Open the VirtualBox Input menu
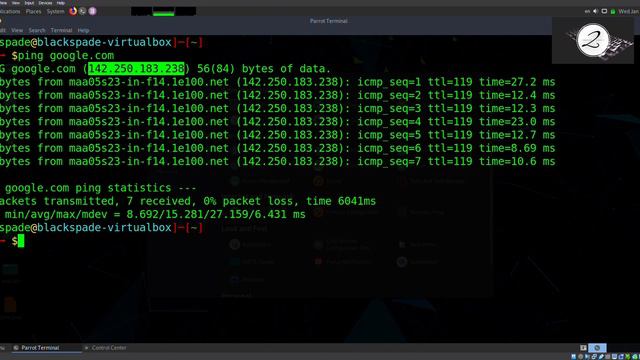Viewport: 640px width, 360px height. (x=29, y=3)
